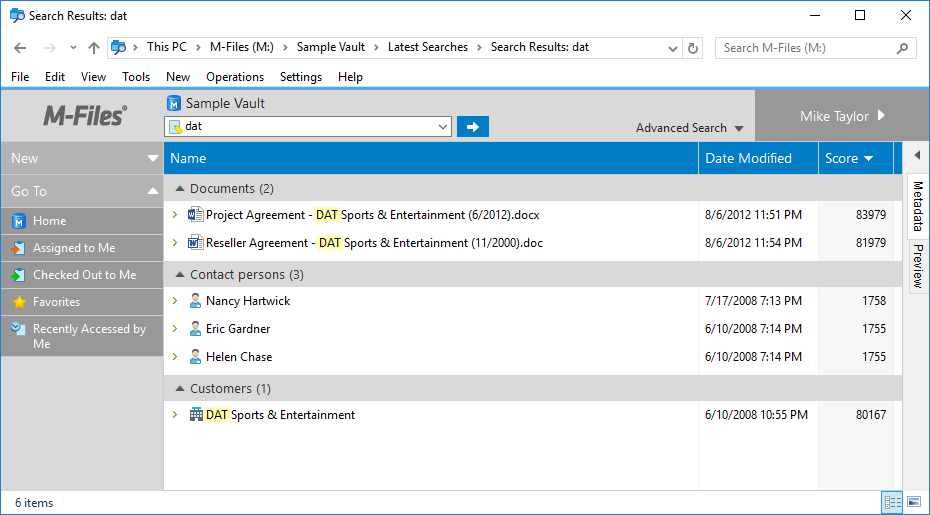Image resolution: width=930 pixels, height=515 pixels.
Task: Click the Checked Out to Me icon
Action: [19, 275]
